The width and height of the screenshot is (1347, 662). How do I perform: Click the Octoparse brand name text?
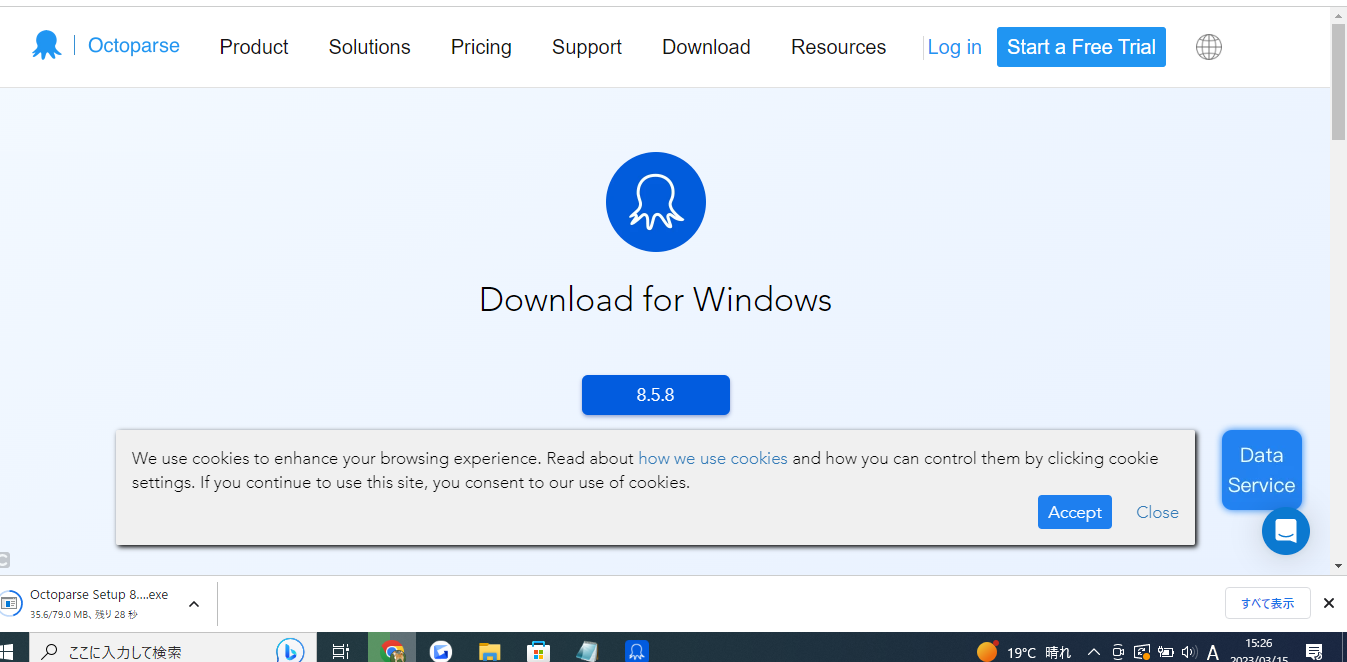tap(134, 45)
